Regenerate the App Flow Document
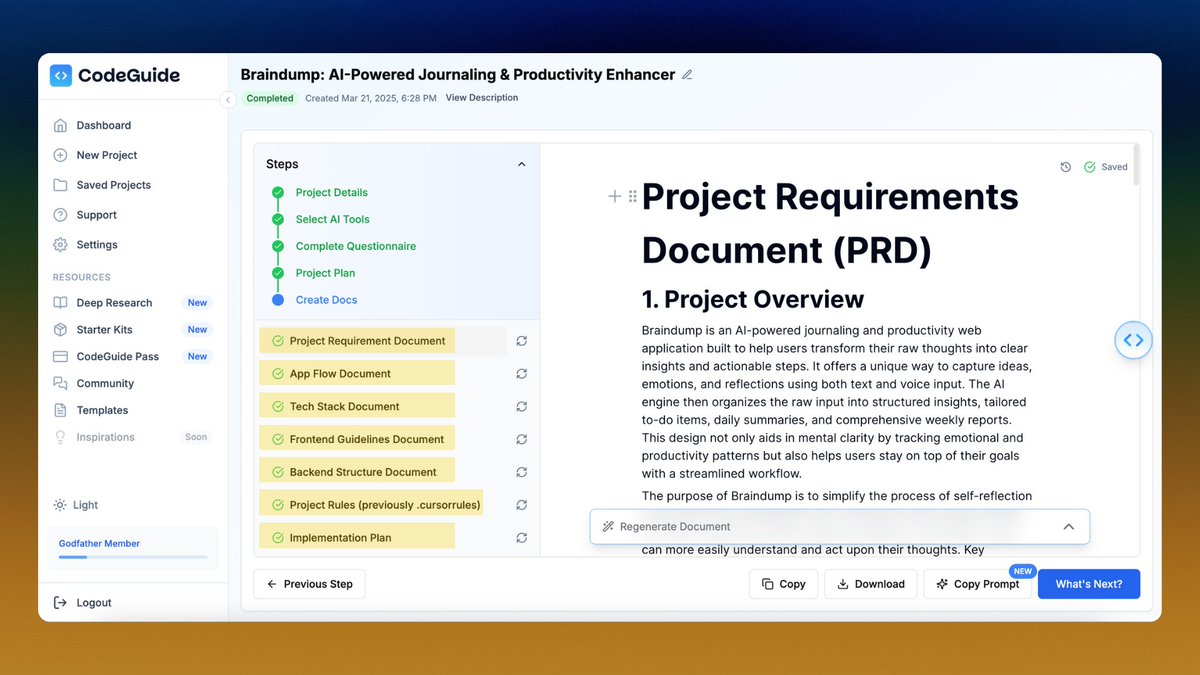1200x675 pixels. point(522,374)
